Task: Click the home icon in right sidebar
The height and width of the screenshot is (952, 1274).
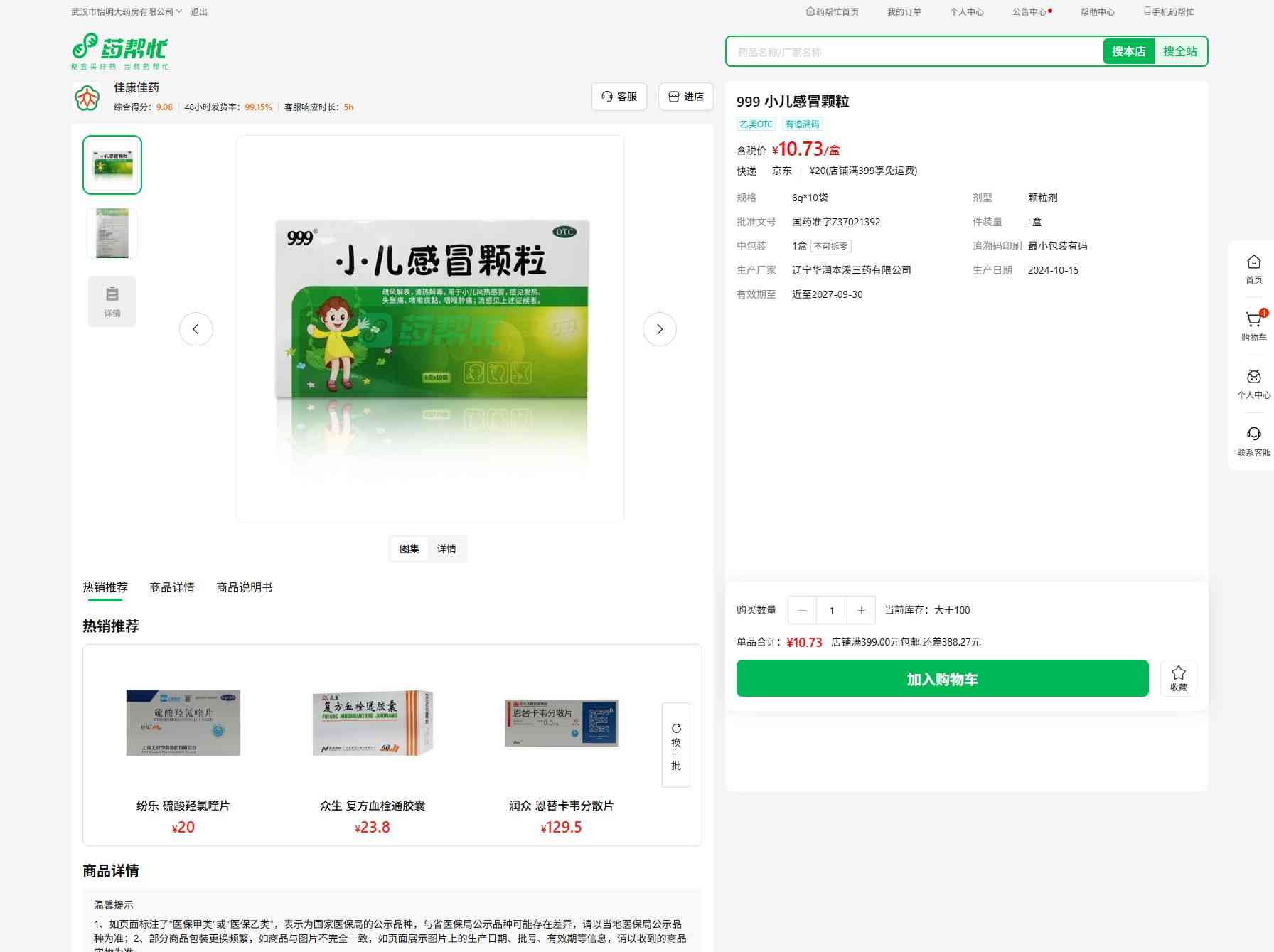Action: (1253, 269)
